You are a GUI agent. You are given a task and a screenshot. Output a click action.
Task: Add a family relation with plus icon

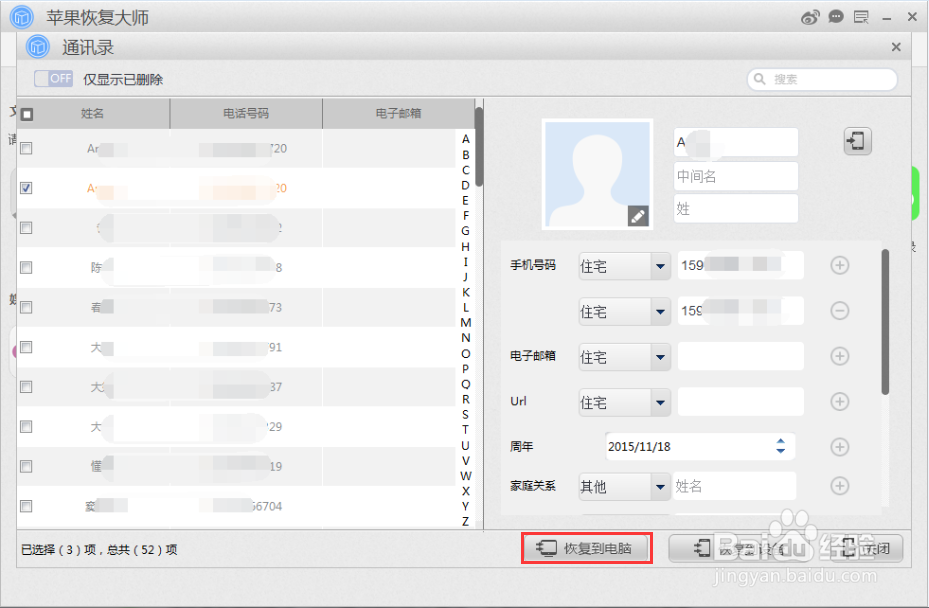[x=839, y=486]
